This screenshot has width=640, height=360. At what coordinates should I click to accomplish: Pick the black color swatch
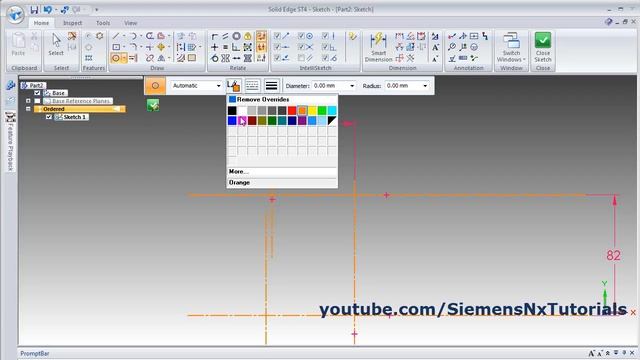232,111
